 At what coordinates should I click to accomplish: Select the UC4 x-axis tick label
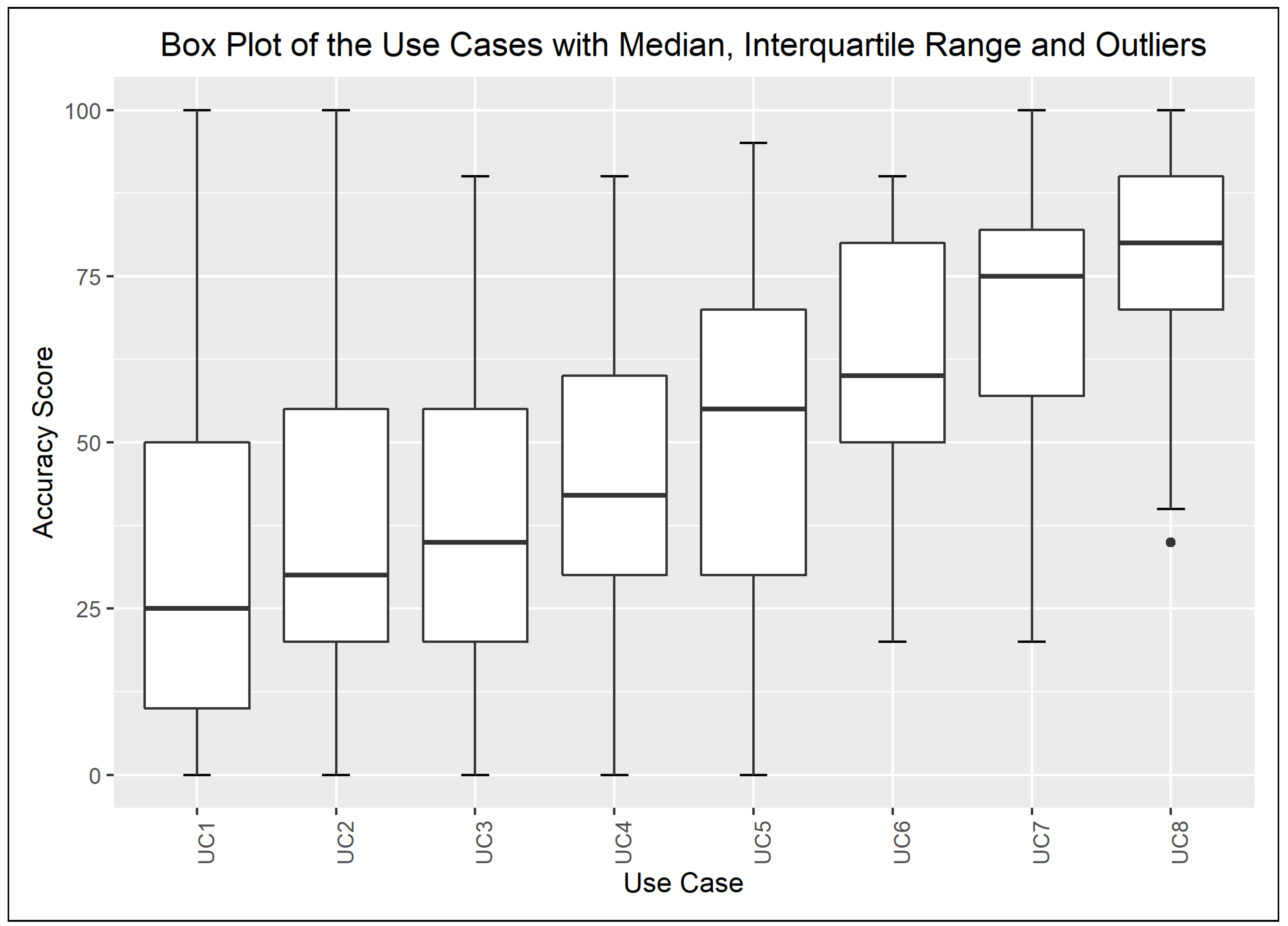coord(623,842)
